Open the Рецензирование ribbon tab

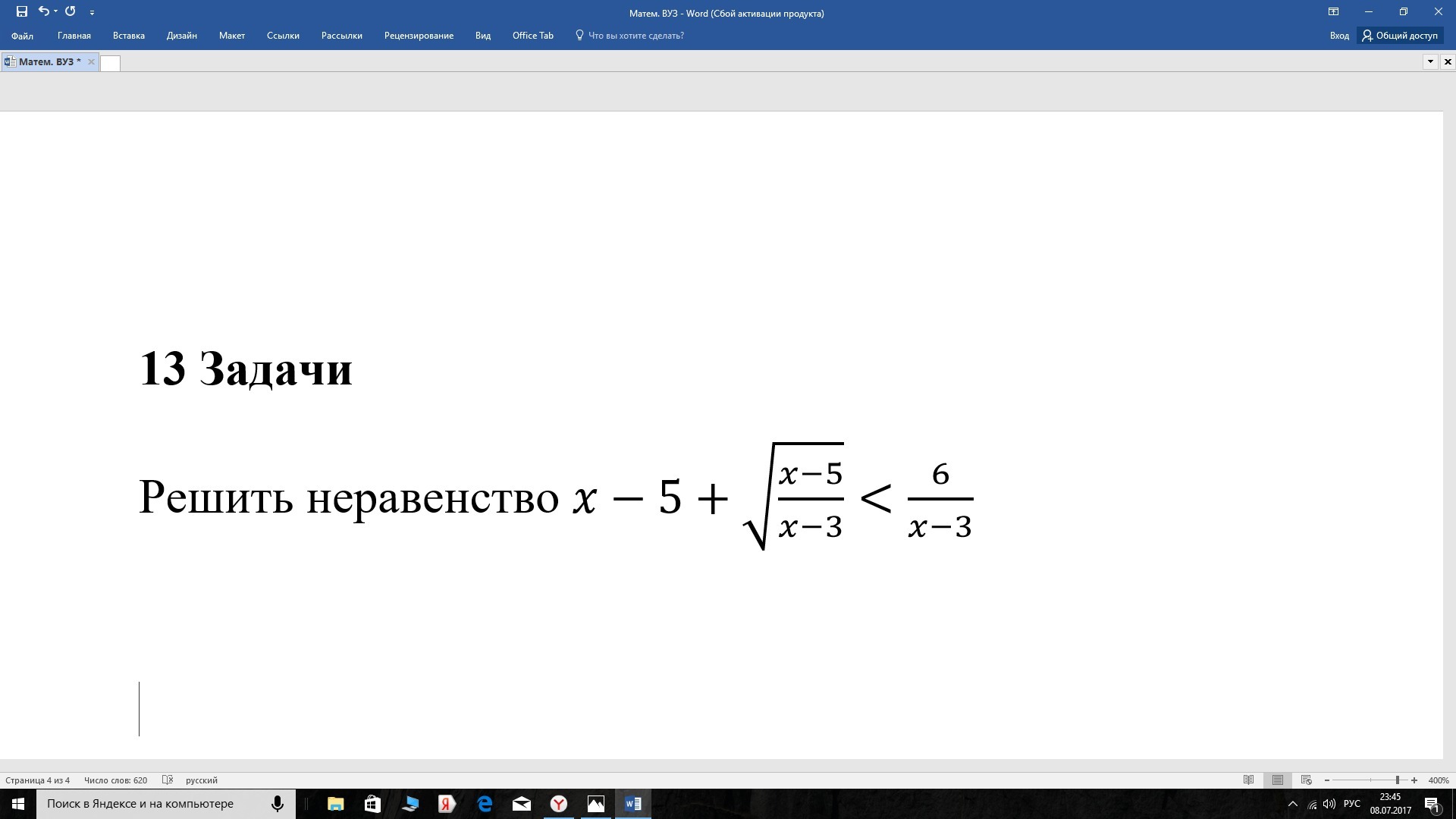[419, 36]
